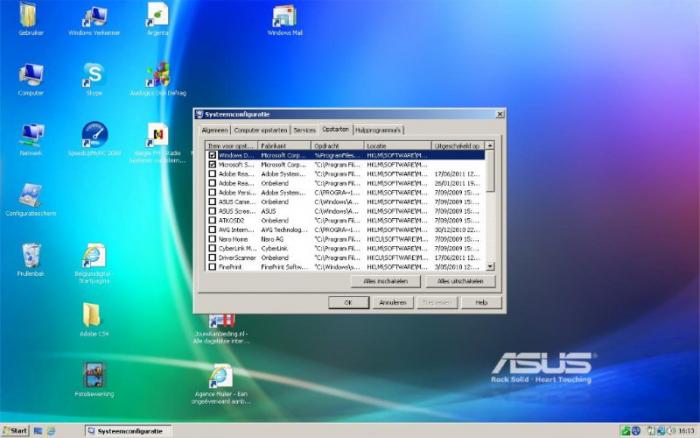Enable the Nero Home startup item
The image size is (700, 438).
(211, 239)
